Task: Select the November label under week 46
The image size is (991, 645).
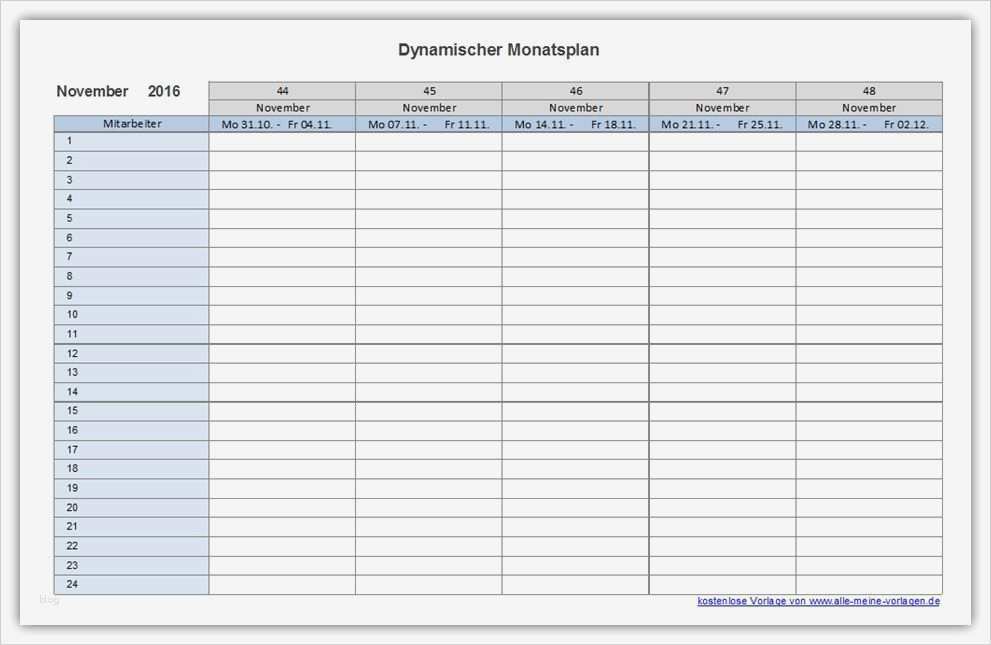Action: point(575,107)
